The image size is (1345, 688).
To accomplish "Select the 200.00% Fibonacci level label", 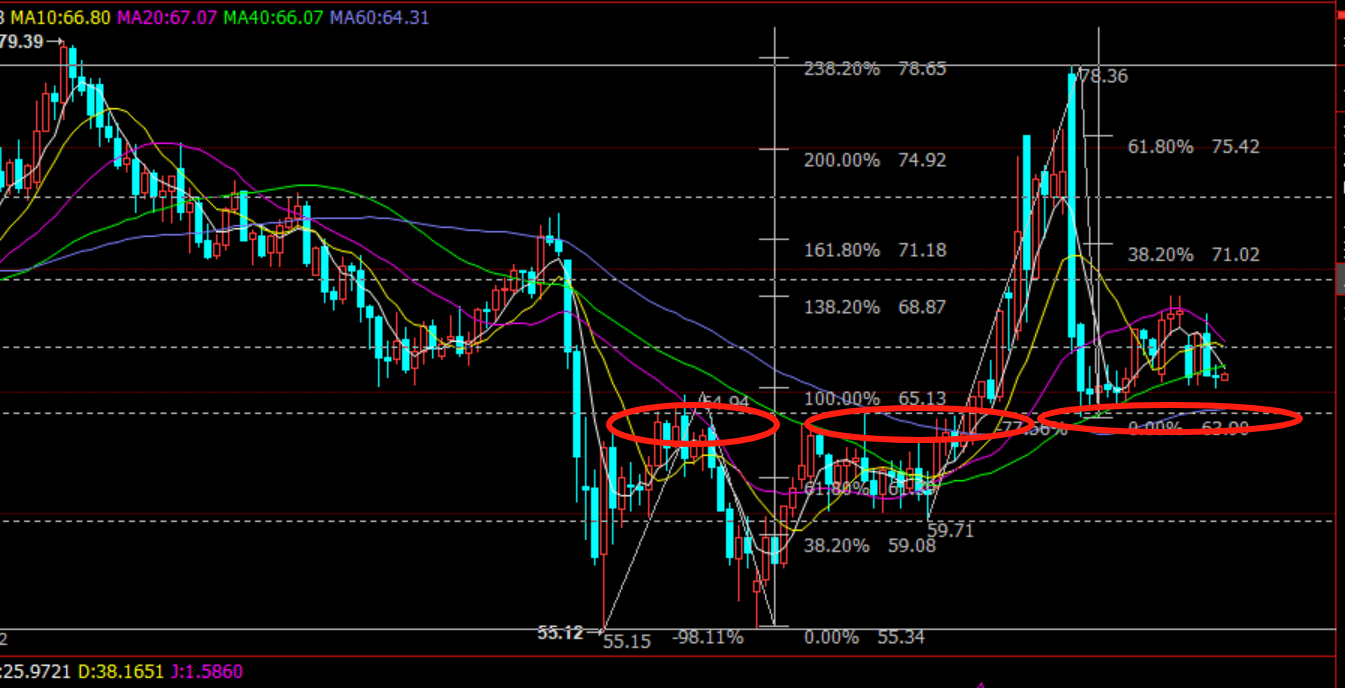I will tap(842, 160).
